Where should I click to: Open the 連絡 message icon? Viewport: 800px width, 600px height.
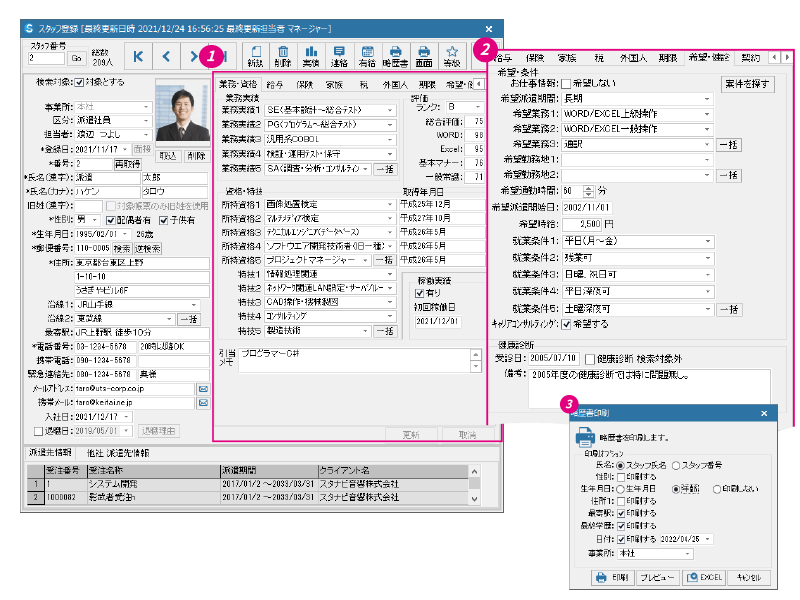(339, 56)
